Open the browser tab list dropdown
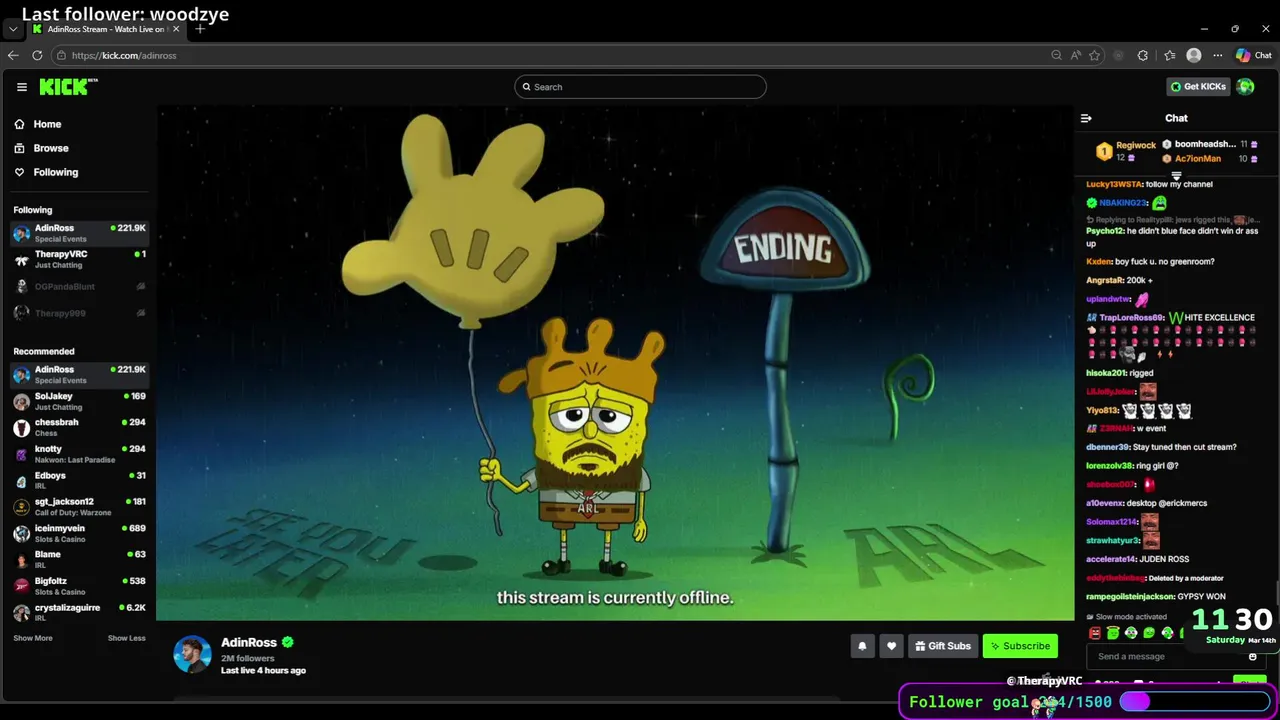The height and width of the screenshot is (720, 1280). [13, 29]
